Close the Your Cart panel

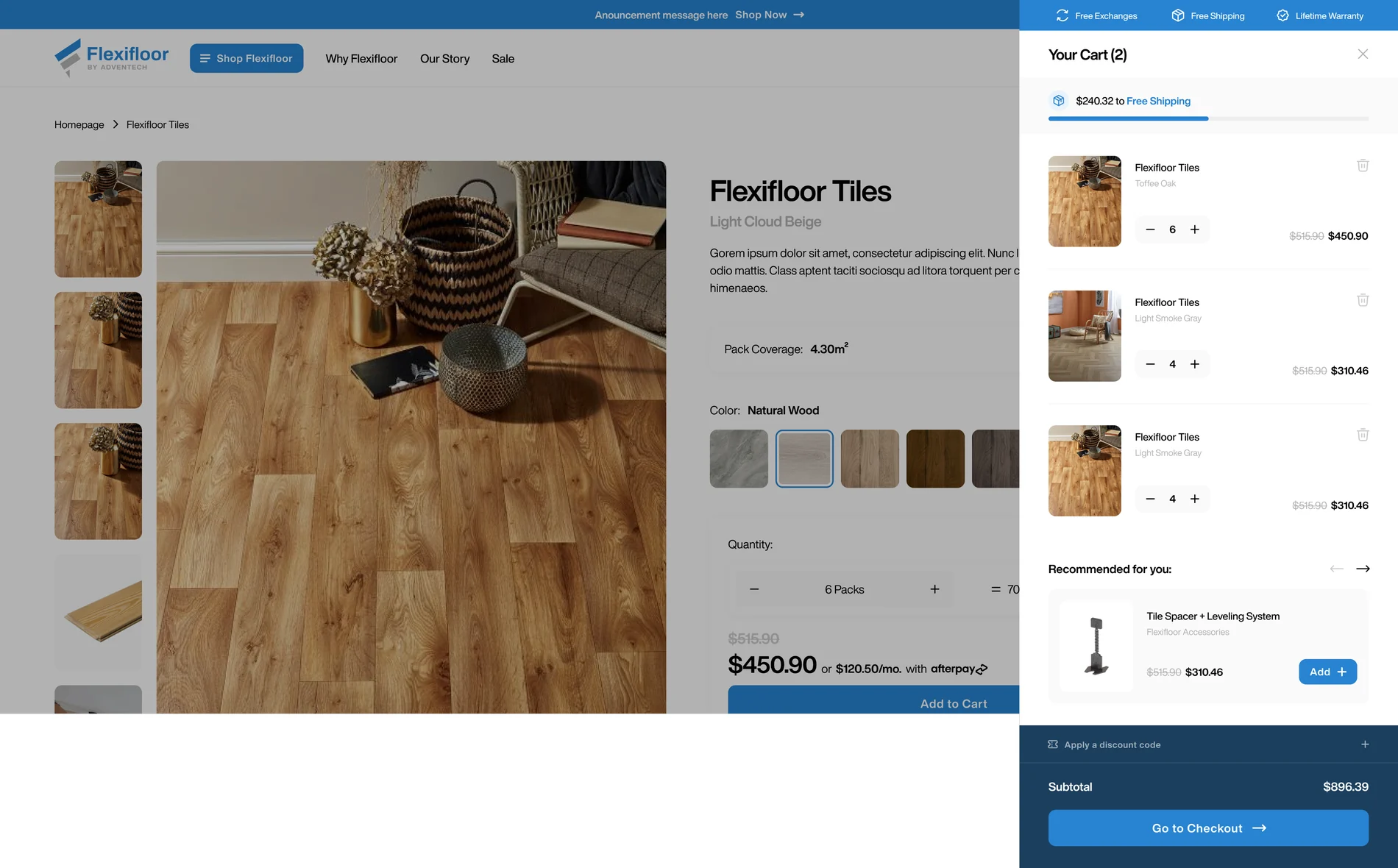[x=1363, y=54]
